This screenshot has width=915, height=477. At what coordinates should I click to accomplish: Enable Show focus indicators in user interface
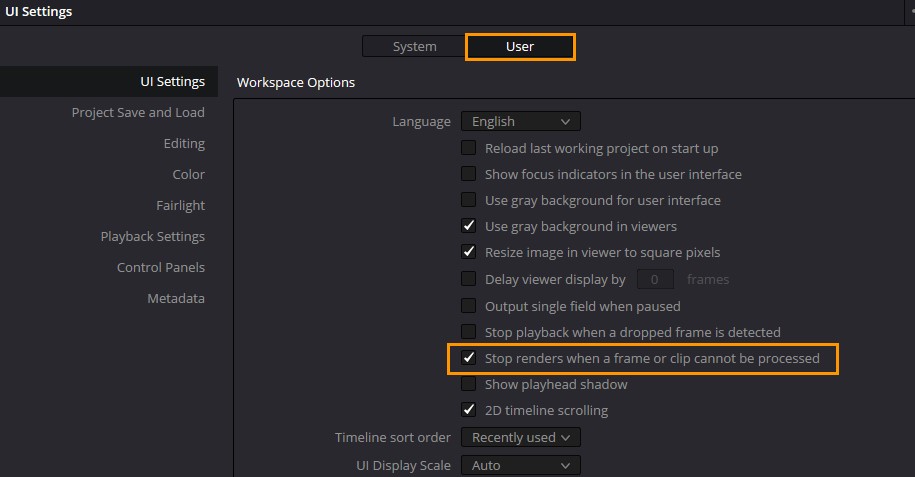[468, 174]
